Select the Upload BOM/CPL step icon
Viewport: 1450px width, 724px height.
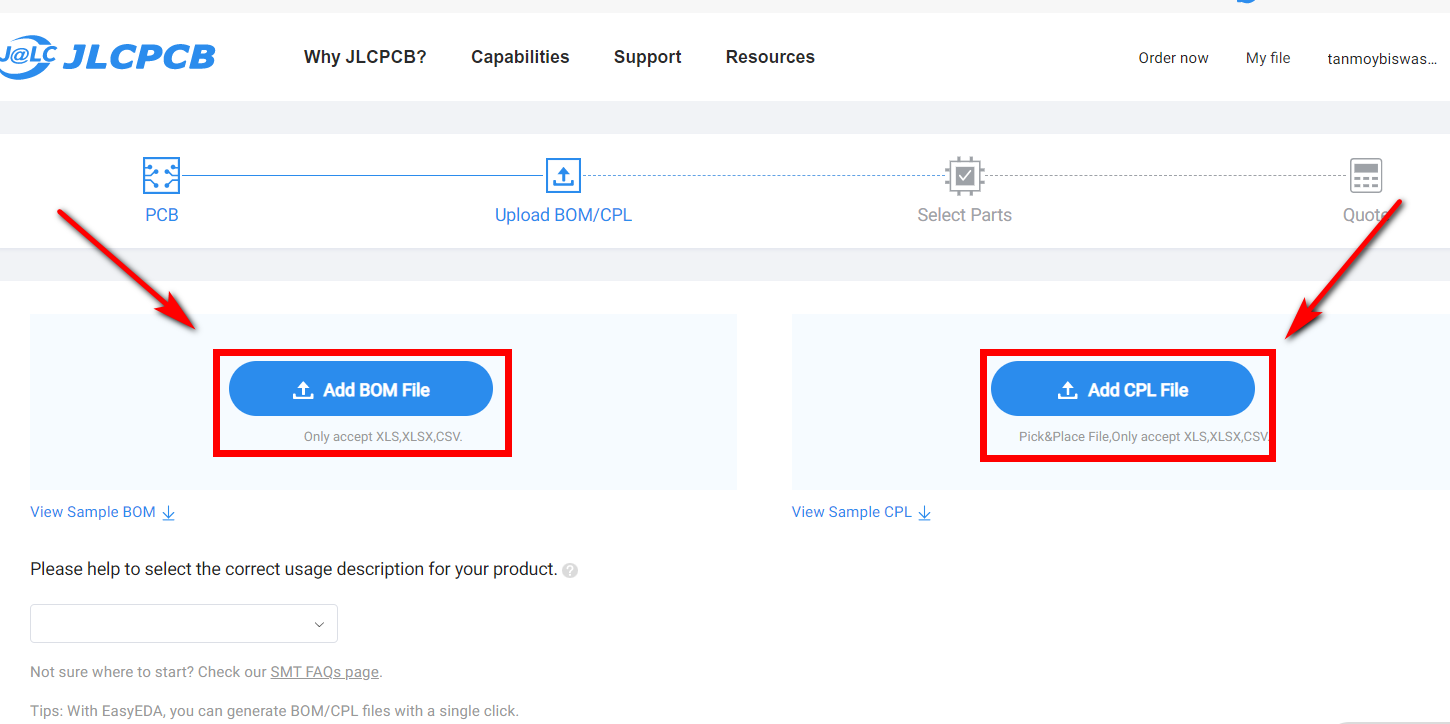click(x=563, y=176)
